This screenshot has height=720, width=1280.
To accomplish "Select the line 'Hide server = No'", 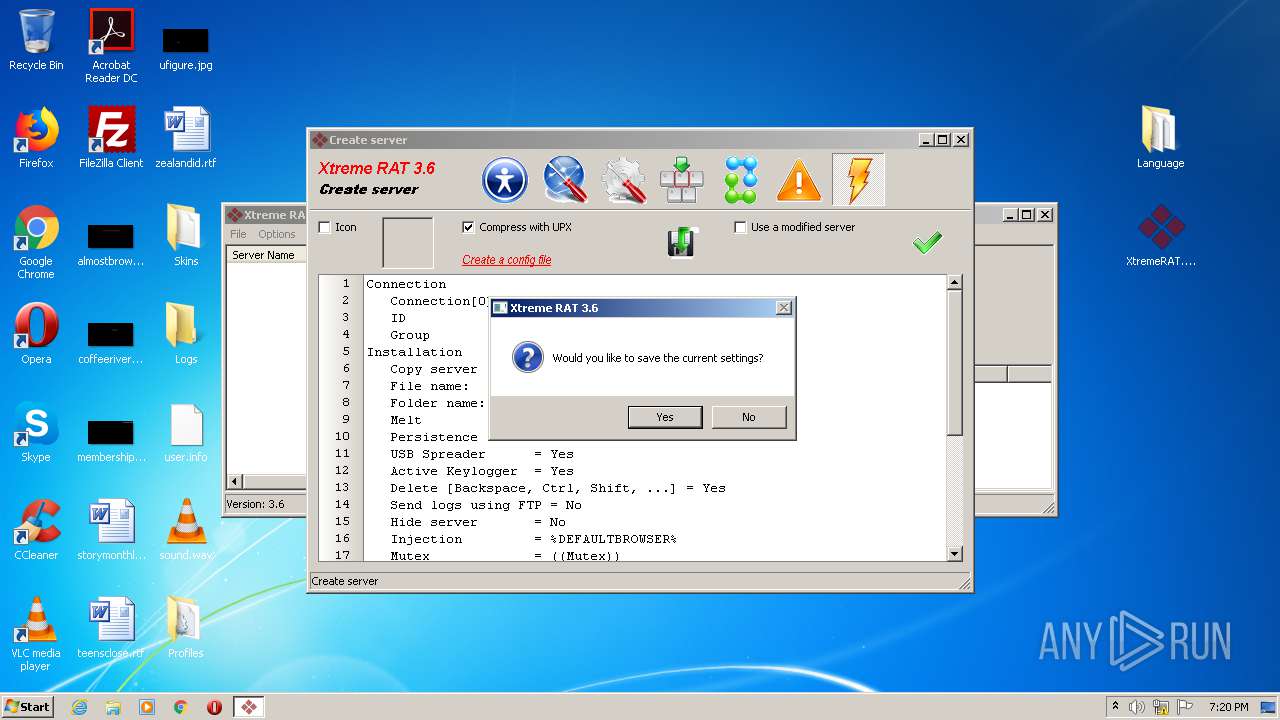I will pos(478,522).
